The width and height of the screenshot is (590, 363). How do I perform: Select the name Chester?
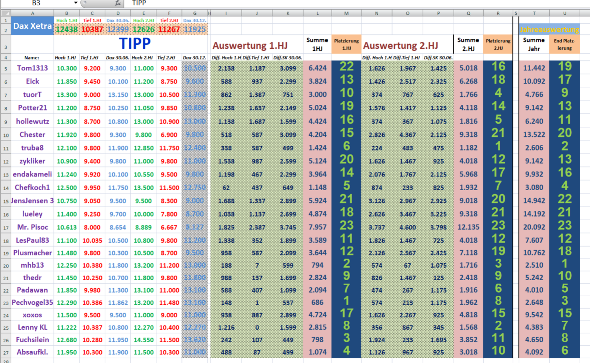(x=32, y=134)
